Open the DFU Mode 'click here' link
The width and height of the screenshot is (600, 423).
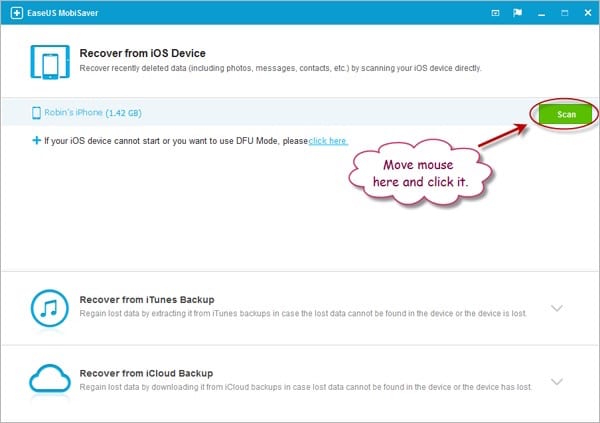328,141
